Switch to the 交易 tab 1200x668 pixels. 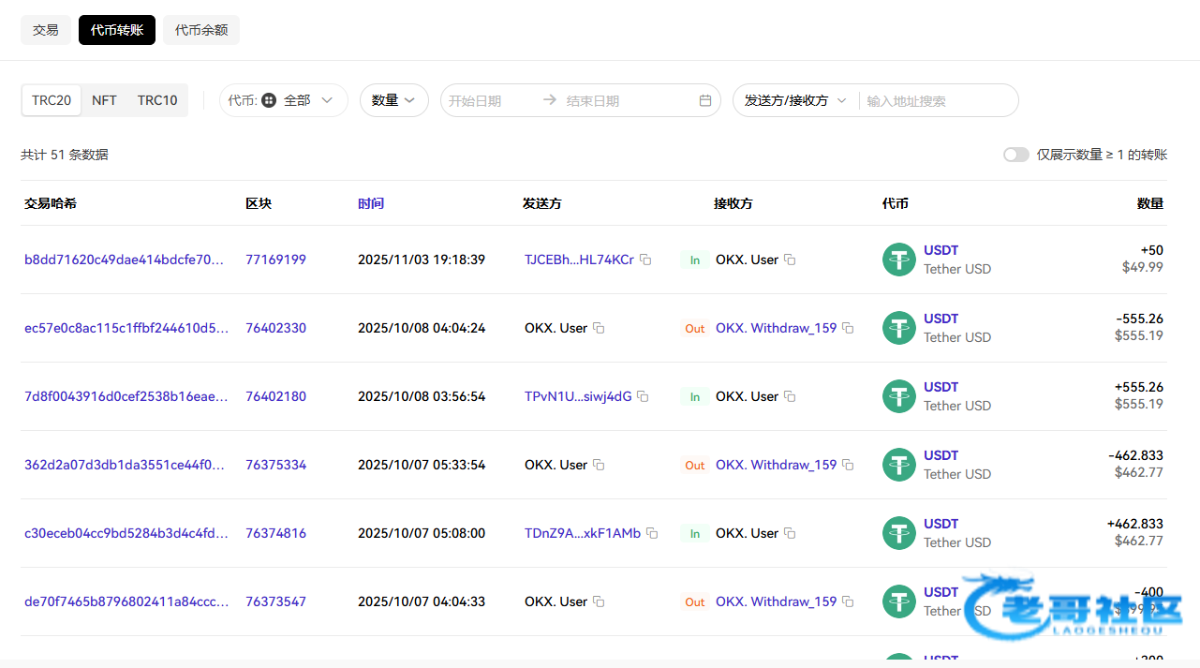46,30
